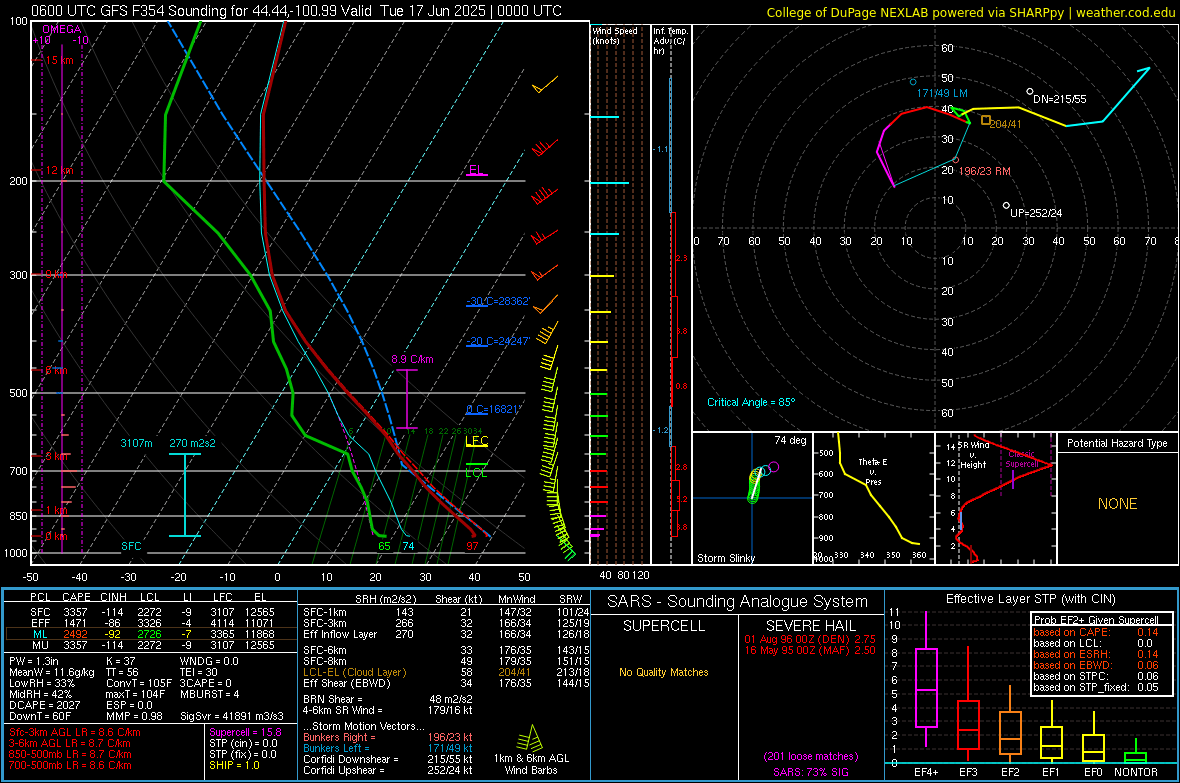Click the 'Critical Angle = 85°' text
The image size is (1180, 783).
[751, 402]
